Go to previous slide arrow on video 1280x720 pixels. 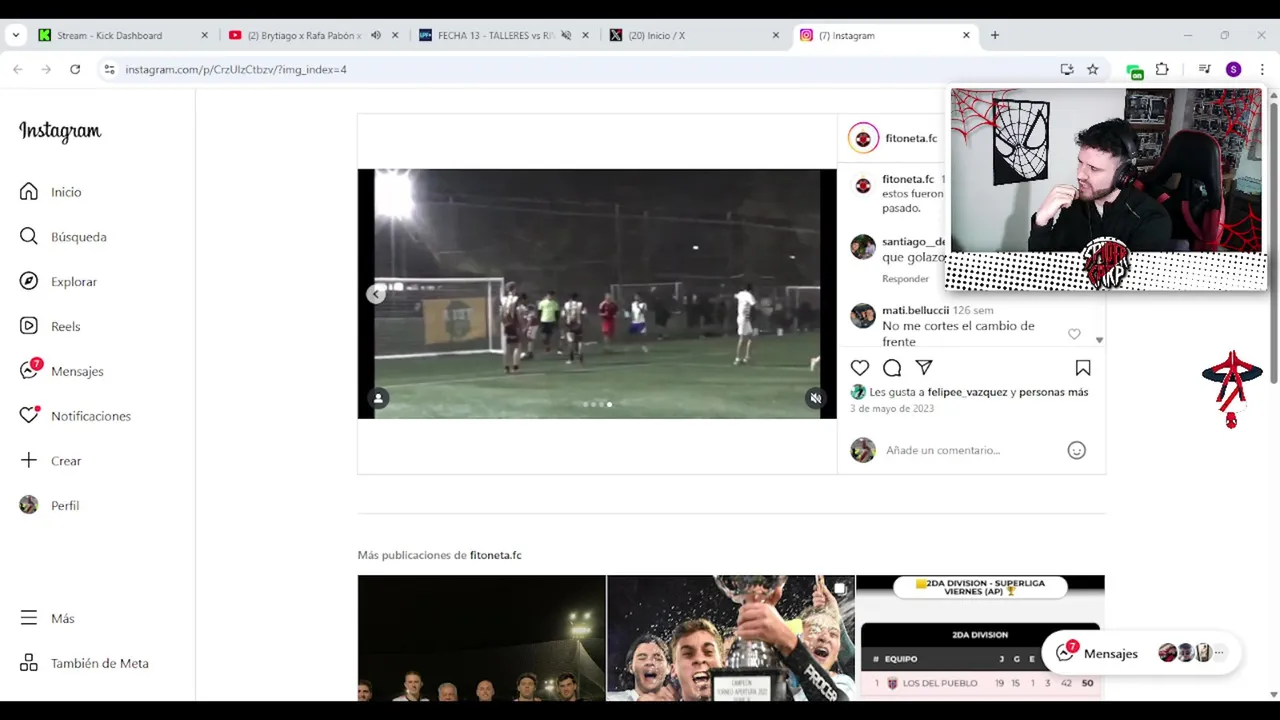[375, 294]
